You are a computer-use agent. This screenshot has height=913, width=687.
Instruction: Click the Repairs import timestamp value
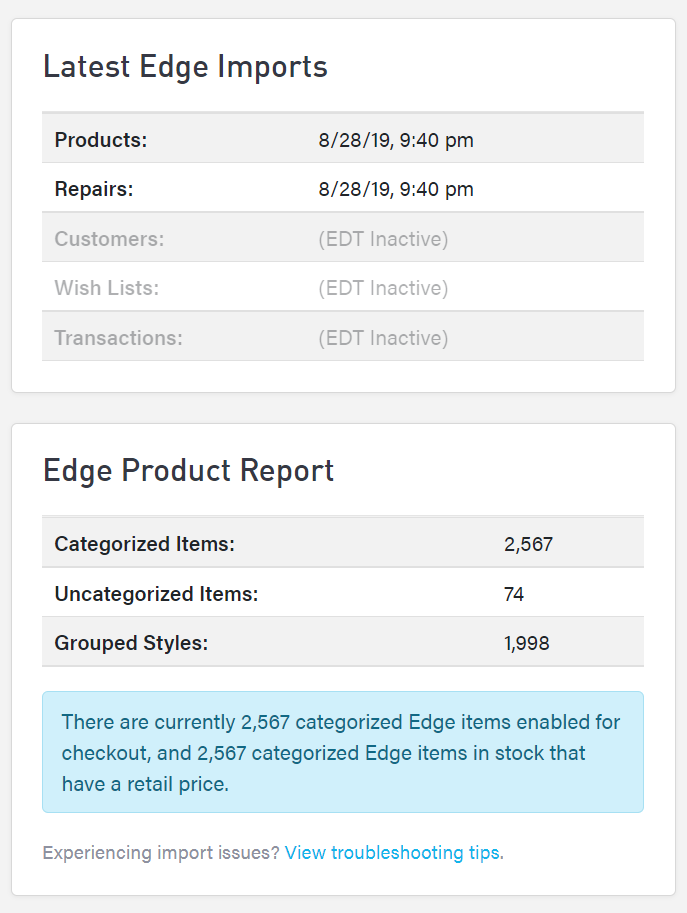click(x=396, y=189)
